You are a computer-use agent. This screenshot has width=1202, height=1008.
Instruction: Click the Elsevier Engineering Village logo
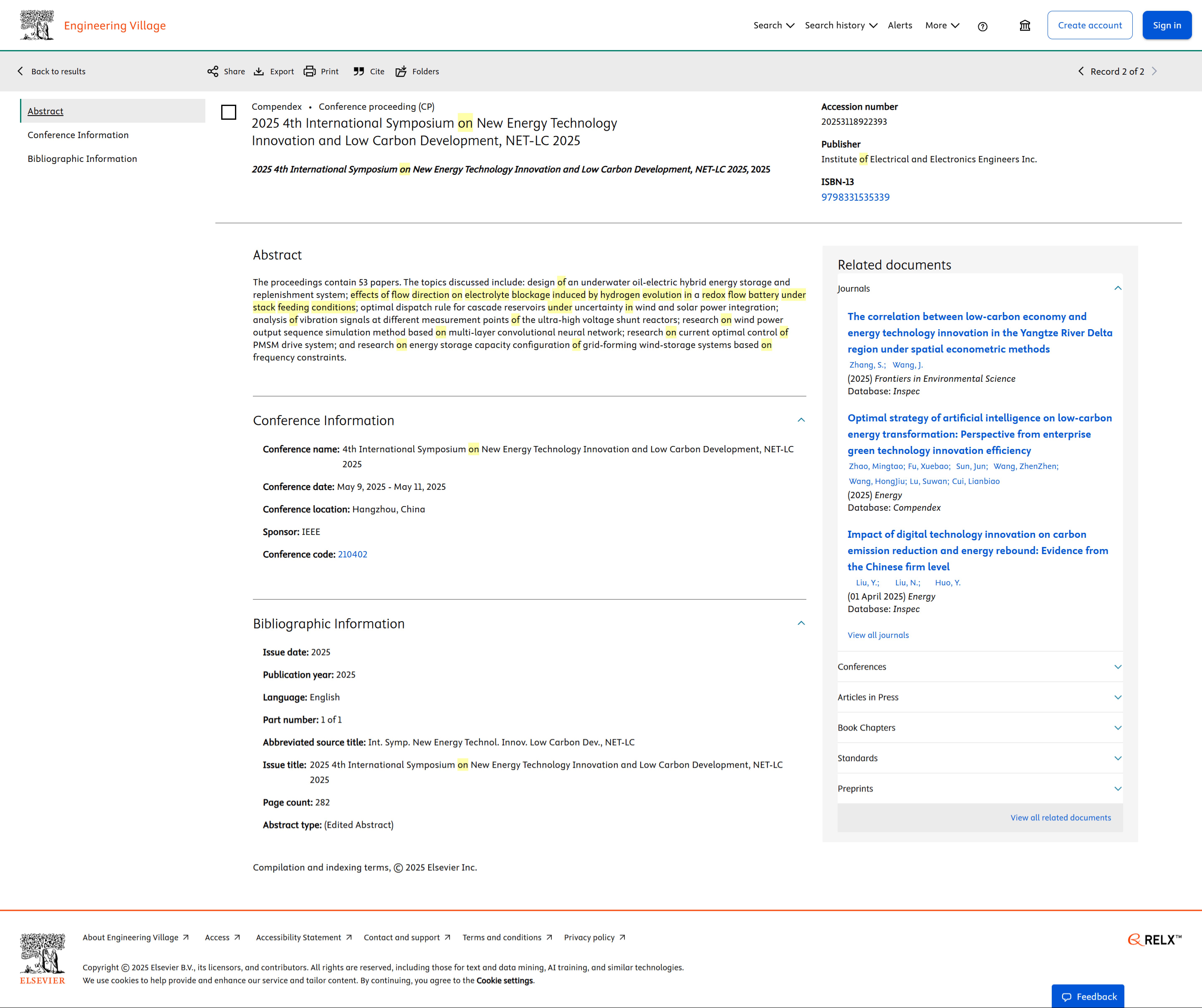point(37,25)
